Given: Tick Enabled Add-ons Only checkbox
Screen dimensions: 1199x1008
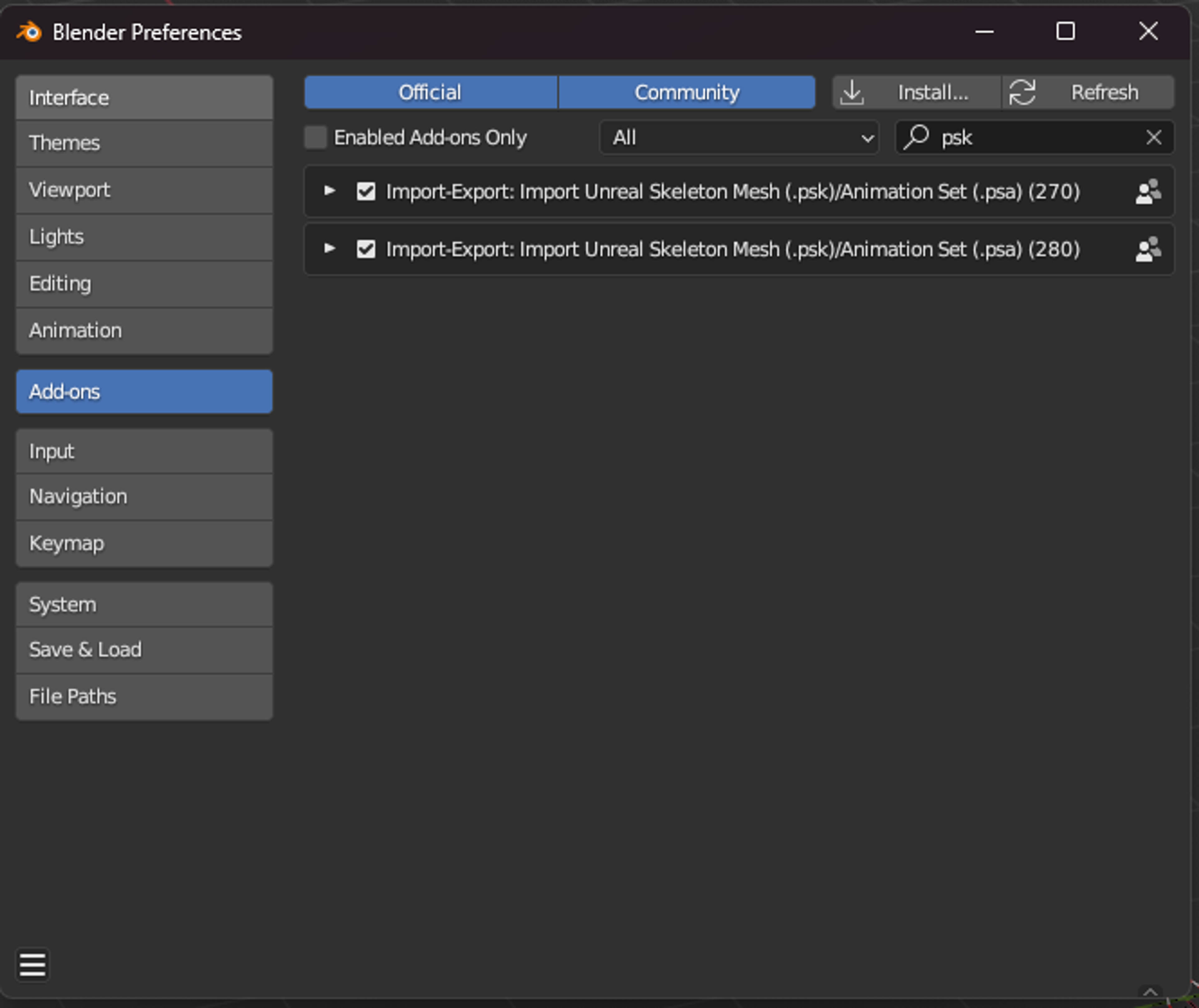Looking at the screenshot, I should [x=315, y=137].
